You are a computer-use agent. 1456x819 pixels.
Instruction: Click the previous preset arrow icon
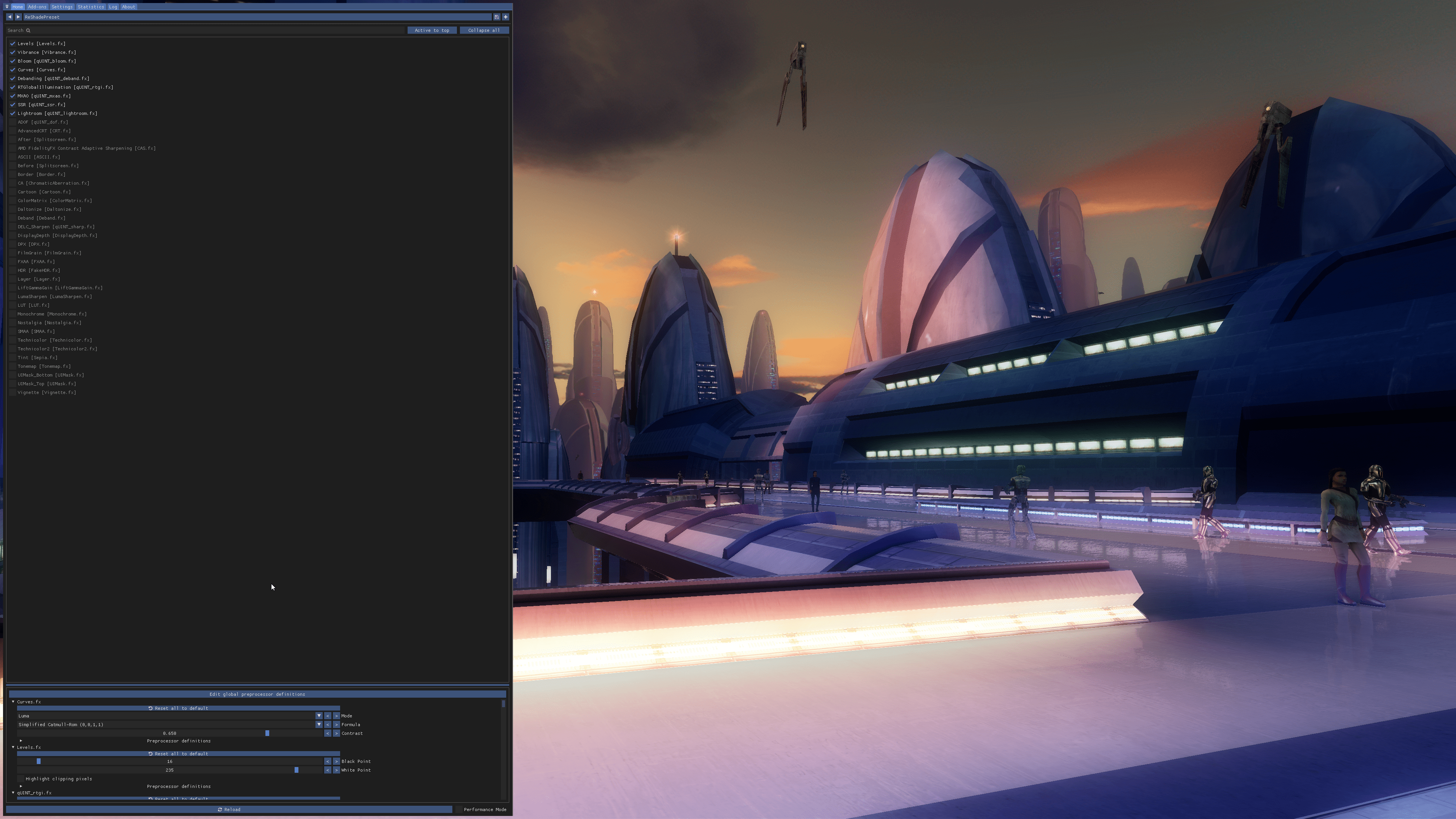point(9,17)
